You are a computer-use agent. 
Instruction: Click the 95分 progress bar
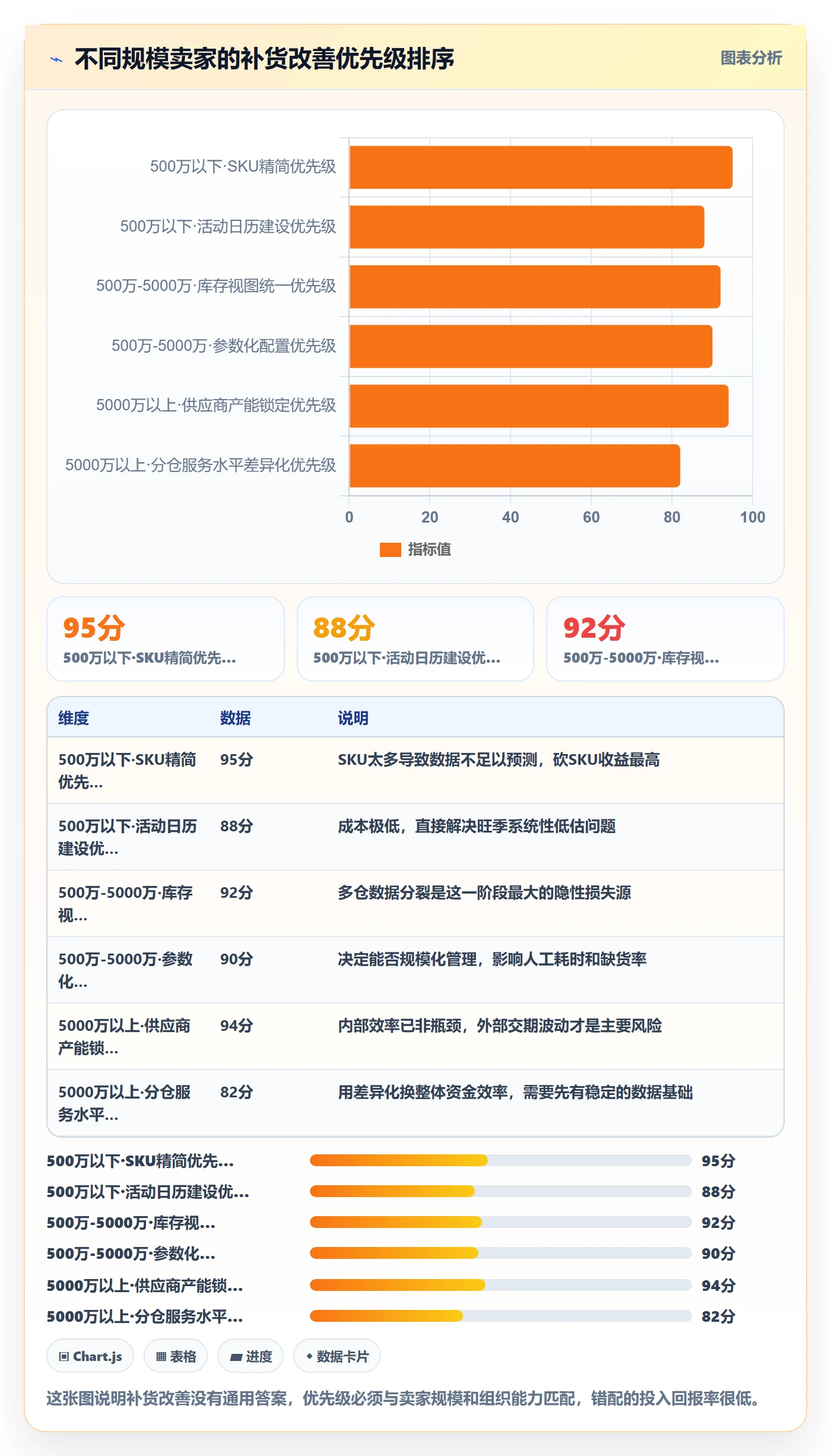click(500, 1160)
